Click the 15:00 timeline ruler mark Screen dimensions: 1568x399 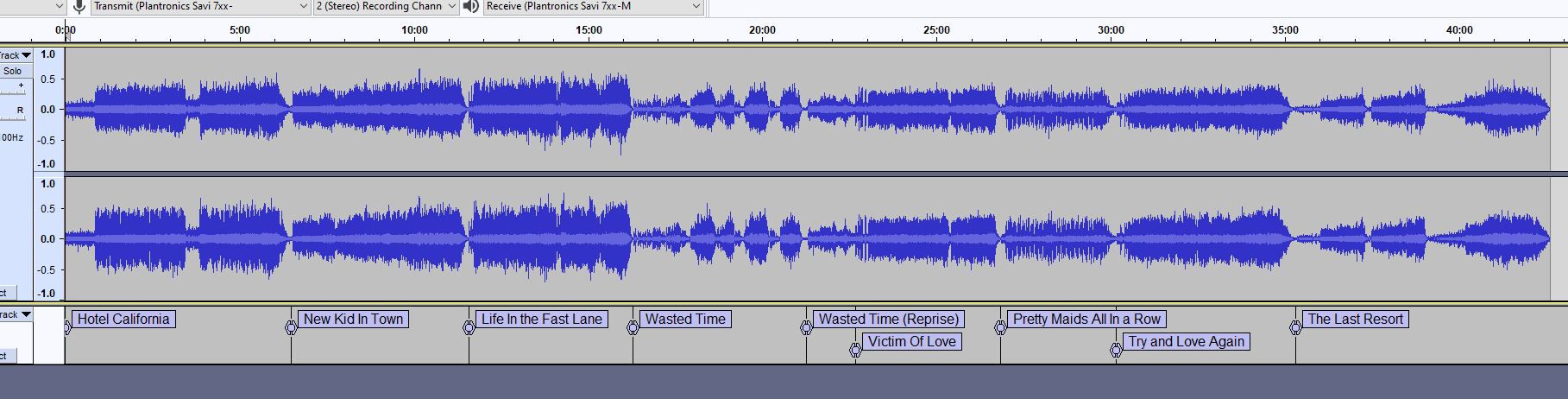click(x=589, y=30)
